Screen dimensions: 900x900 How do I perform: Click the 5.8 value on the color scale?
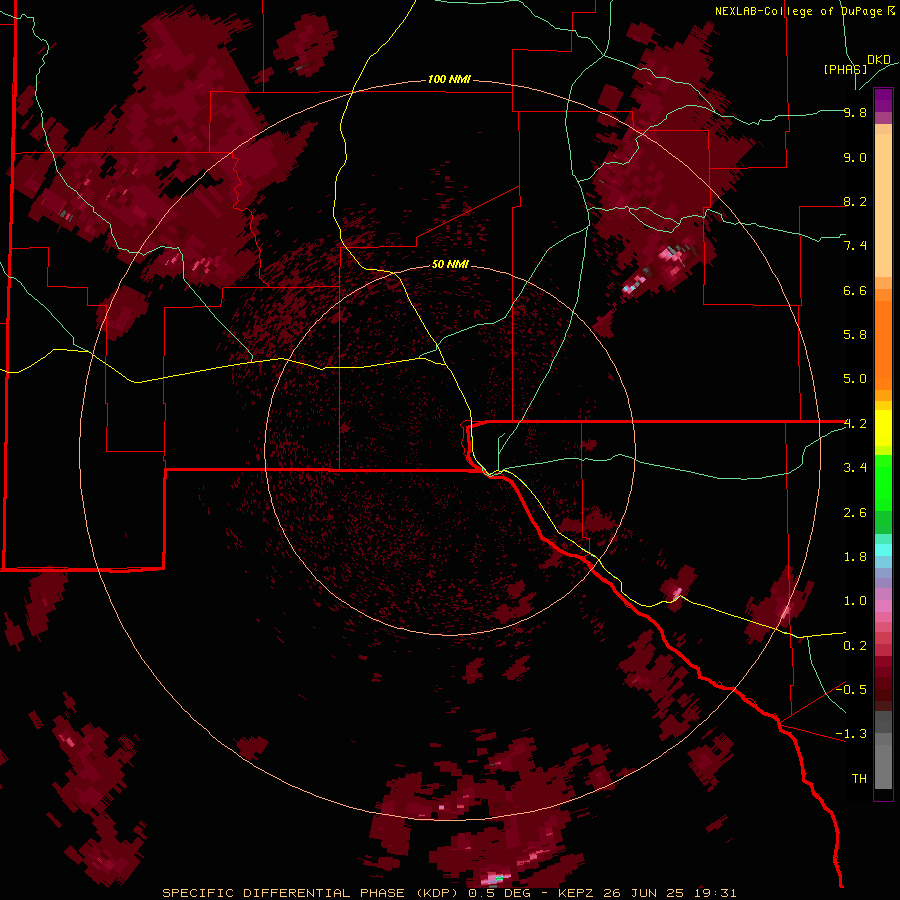click(855, 335)
